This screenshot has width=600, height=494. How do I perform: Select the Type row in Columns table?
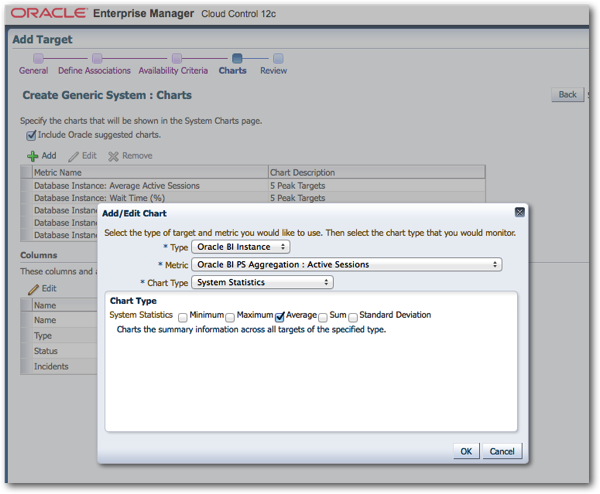click(x=59, y=336)
